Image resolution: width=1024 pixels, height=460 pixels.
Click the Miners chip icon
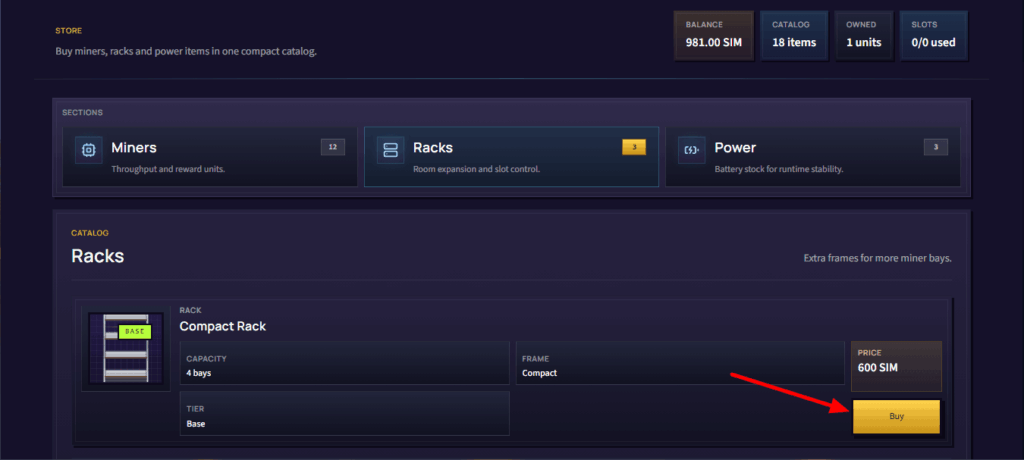pos(88,150)
